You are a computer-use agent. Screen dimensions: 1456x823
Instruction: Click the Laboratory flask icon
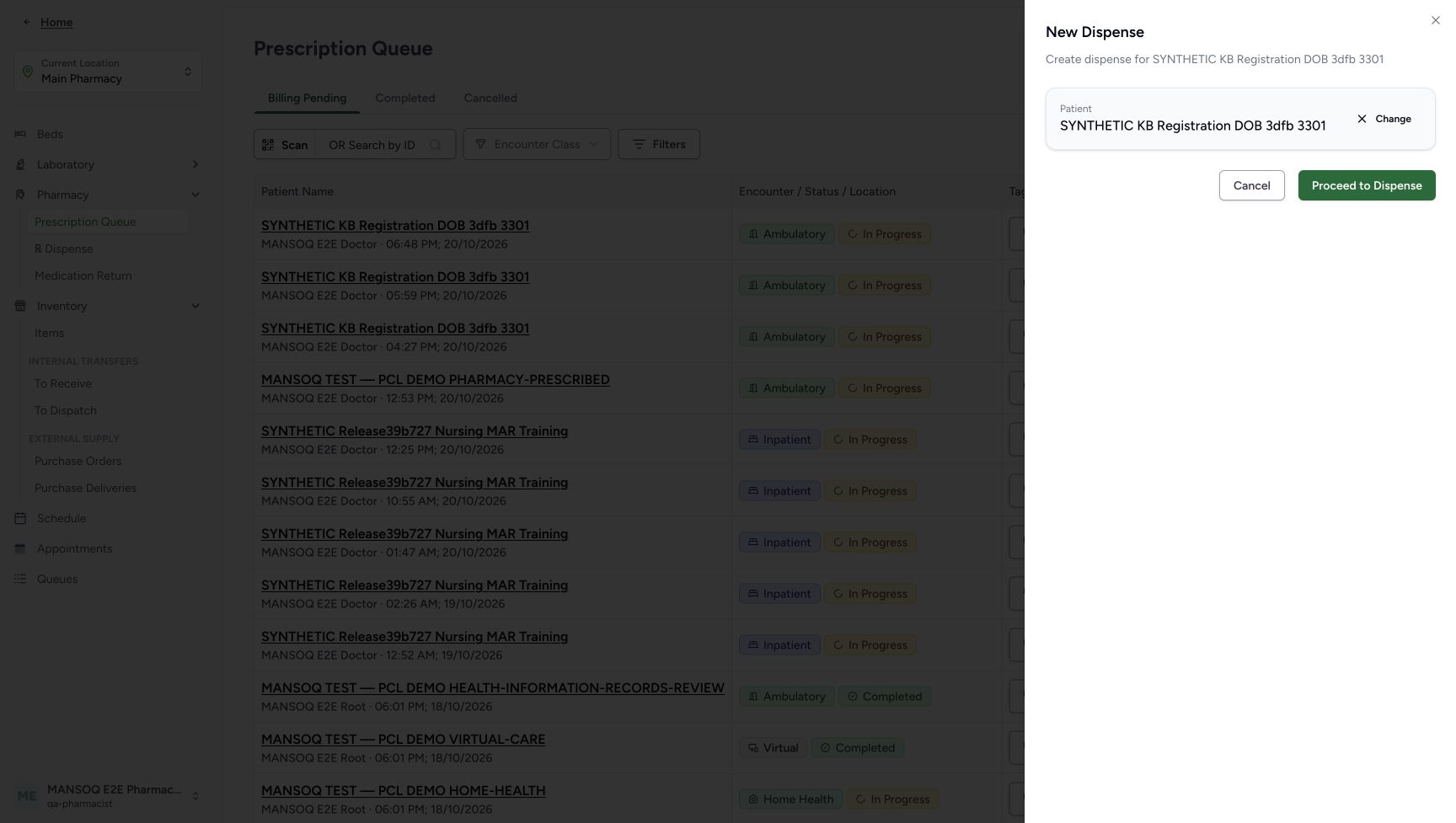point(20,164)
